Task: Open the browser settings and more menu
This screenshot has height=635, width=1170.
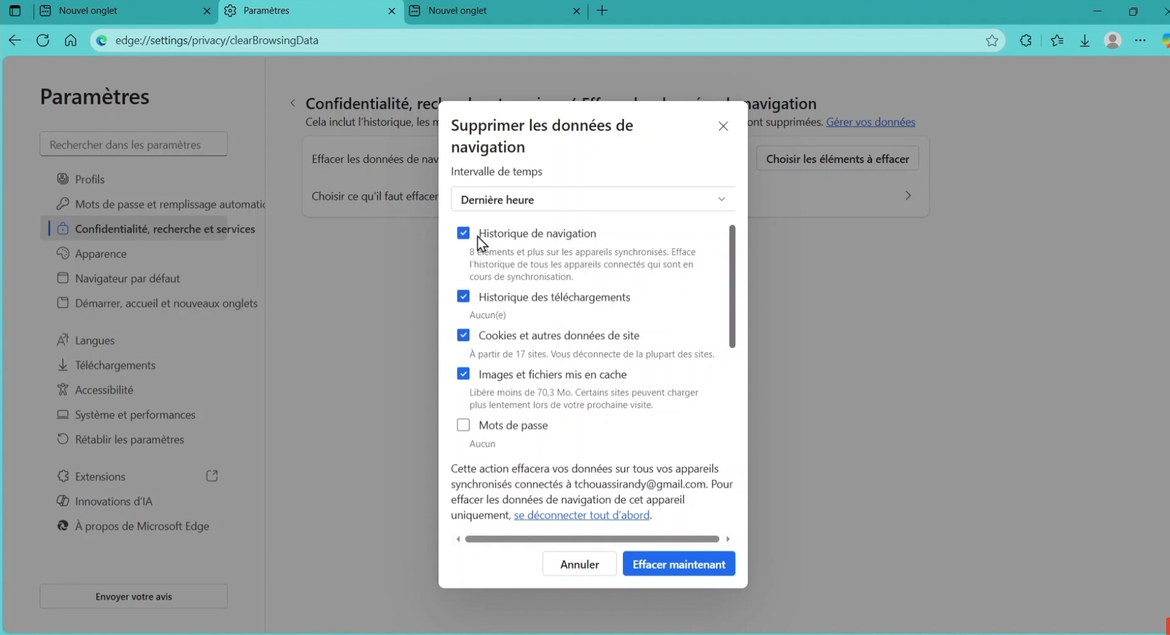Action: 1140,41
